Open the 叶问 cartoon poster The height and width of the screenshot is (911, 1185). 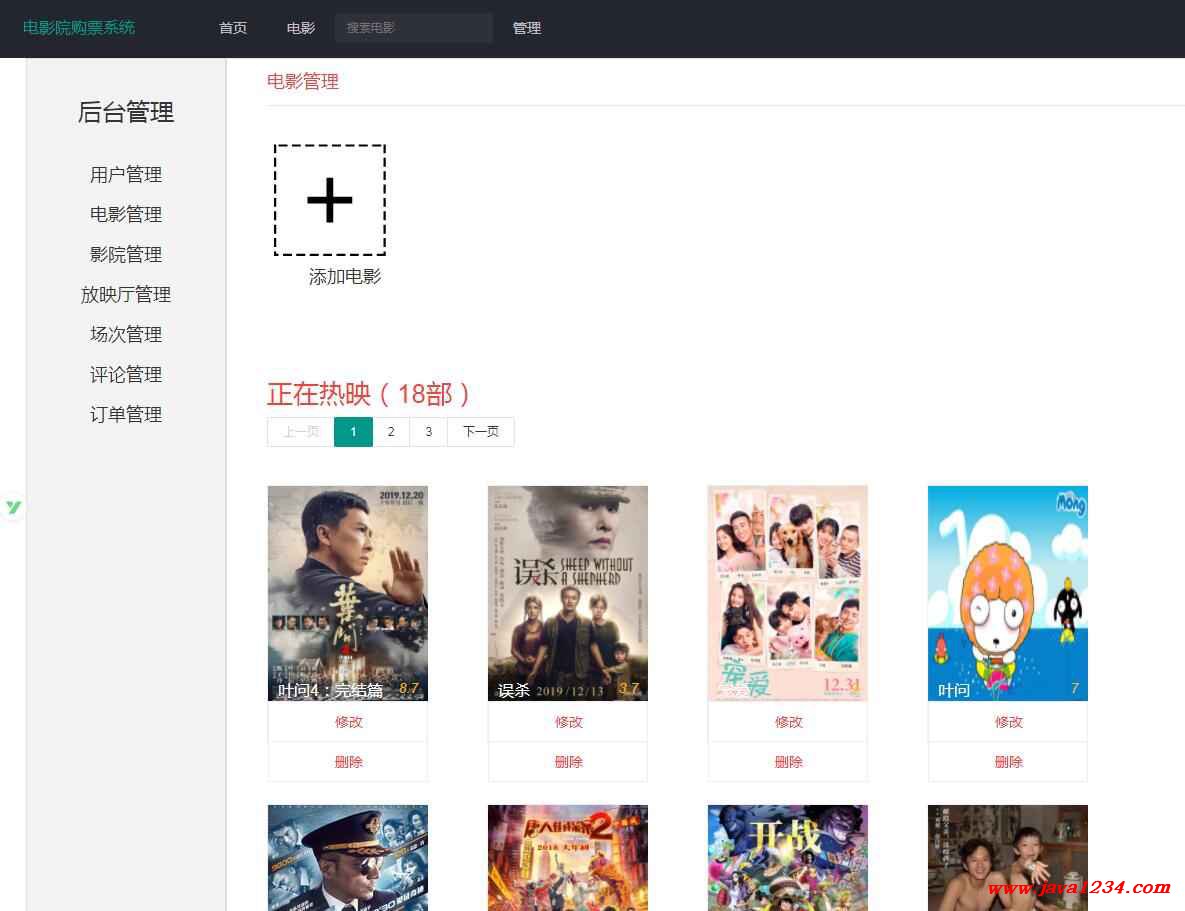coord(1007,593)
